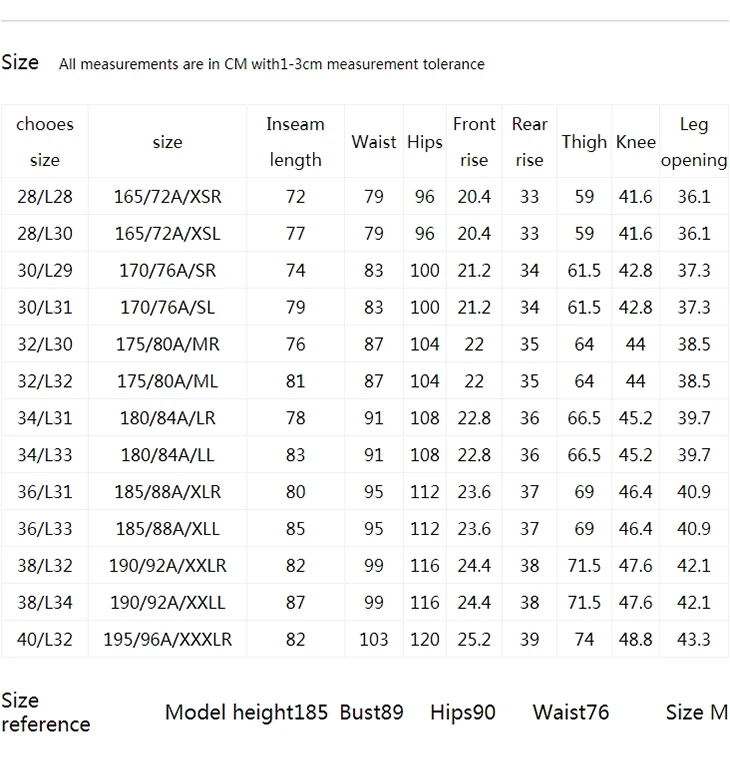The height and width of the screenshot is (759, 730).
Task: Click the Inseam length column header
Action: (295, 141)
